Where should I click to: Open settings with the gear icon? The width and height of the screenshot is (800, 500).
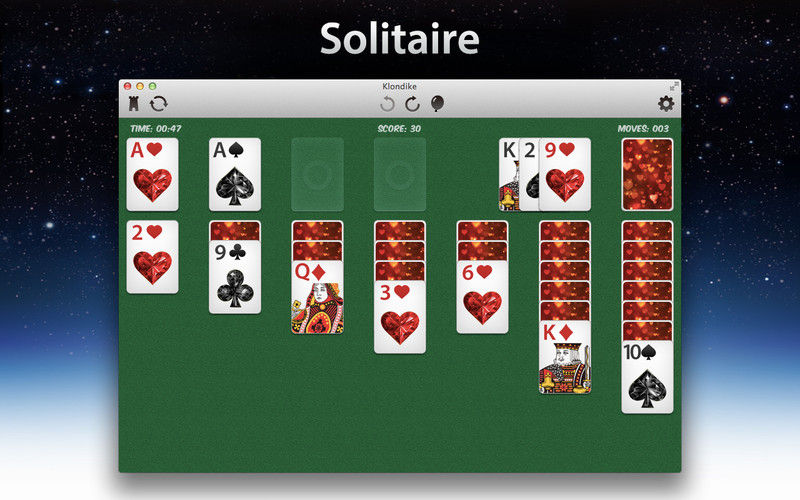pyautogui.click(x=666, y=104)
